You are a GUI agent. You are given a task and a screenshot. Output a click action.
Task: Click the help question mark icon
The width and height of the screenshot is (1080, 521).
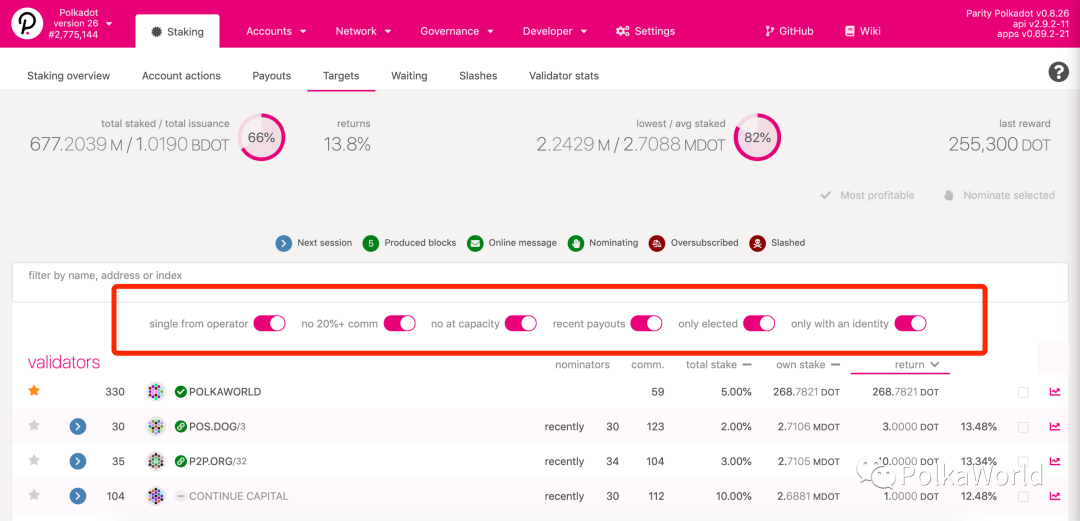point(1058,72)
